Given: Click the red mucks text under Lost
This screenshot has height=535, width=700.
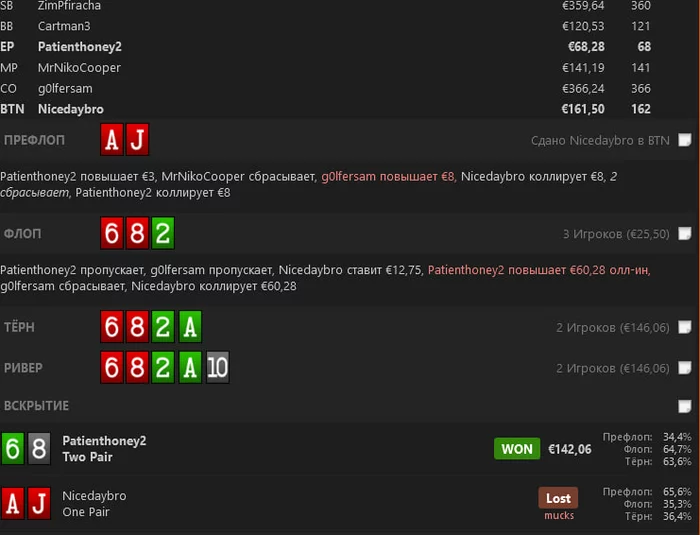Looking at the screenshot, I should (x=559, y=515).
